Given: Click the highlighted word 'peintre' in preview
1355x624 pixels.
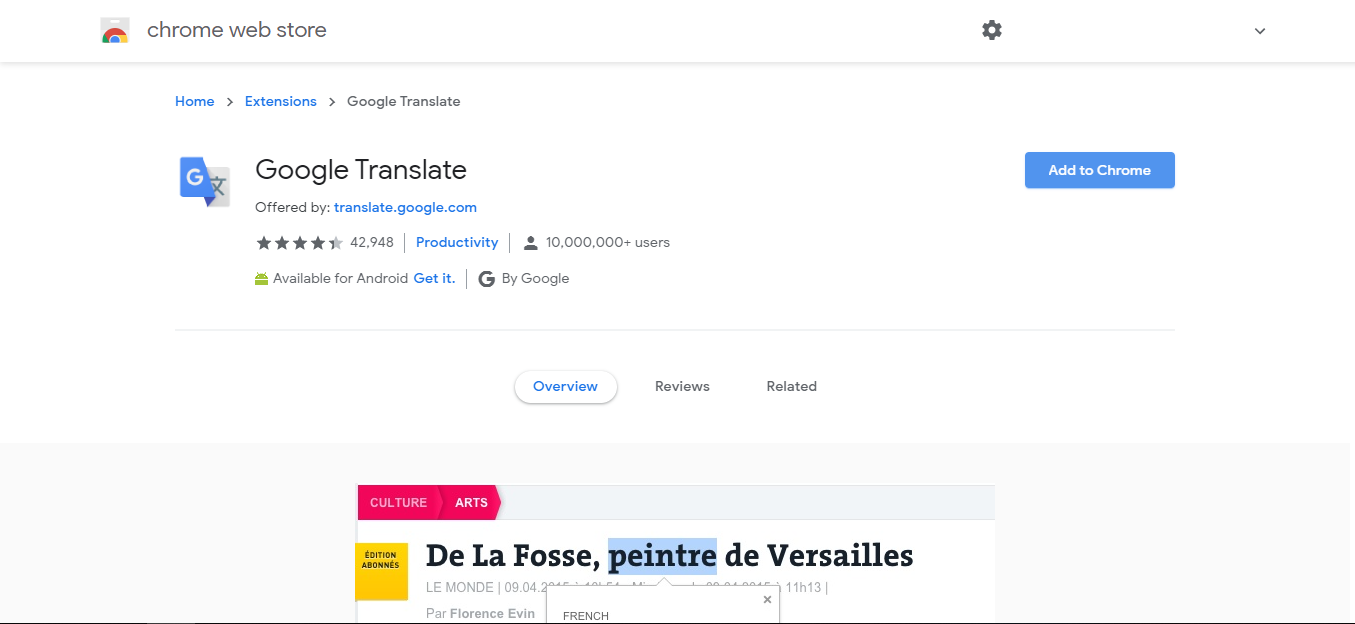Looking at the screenshot, I should [662, 555].
